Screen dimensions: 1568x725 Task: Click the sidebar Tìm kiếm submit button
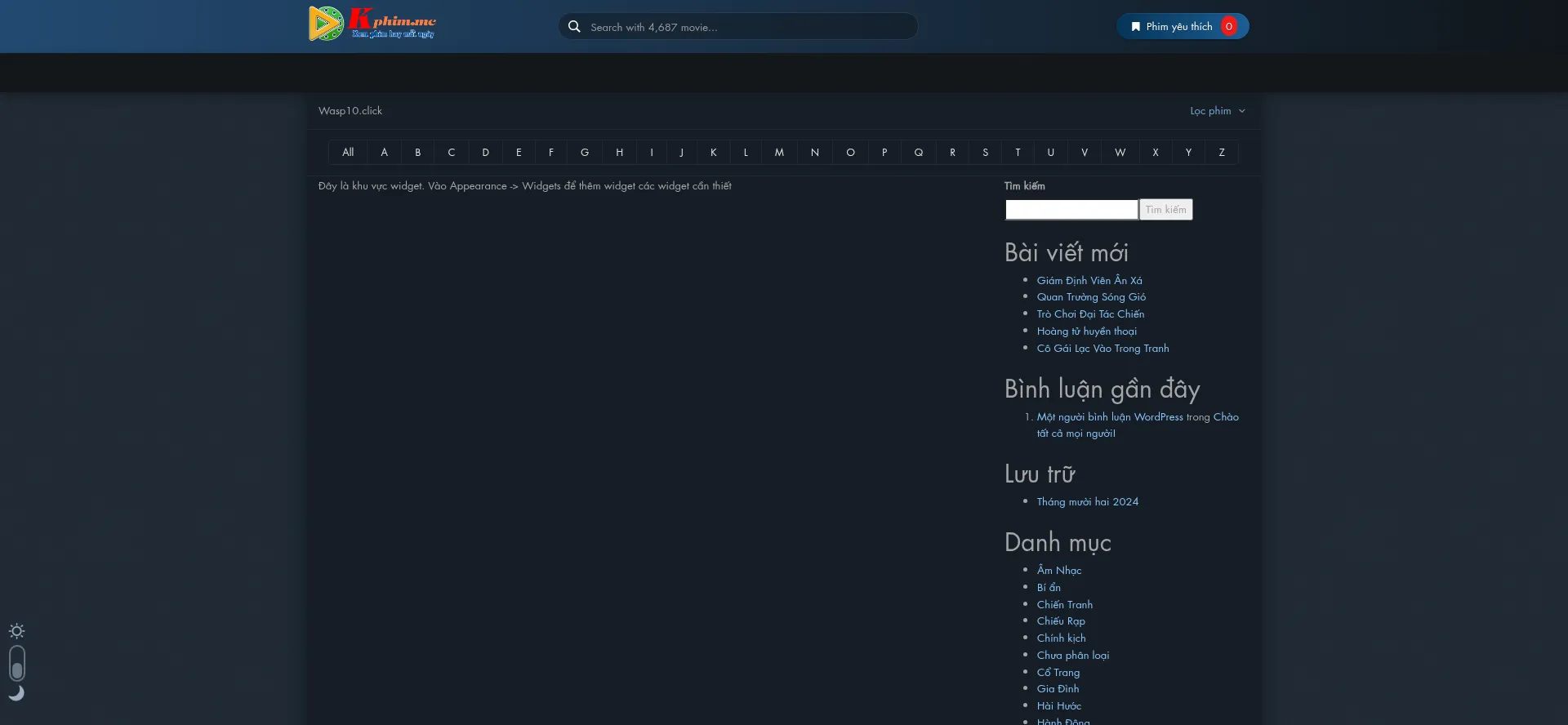click(x=1166, y=210)
